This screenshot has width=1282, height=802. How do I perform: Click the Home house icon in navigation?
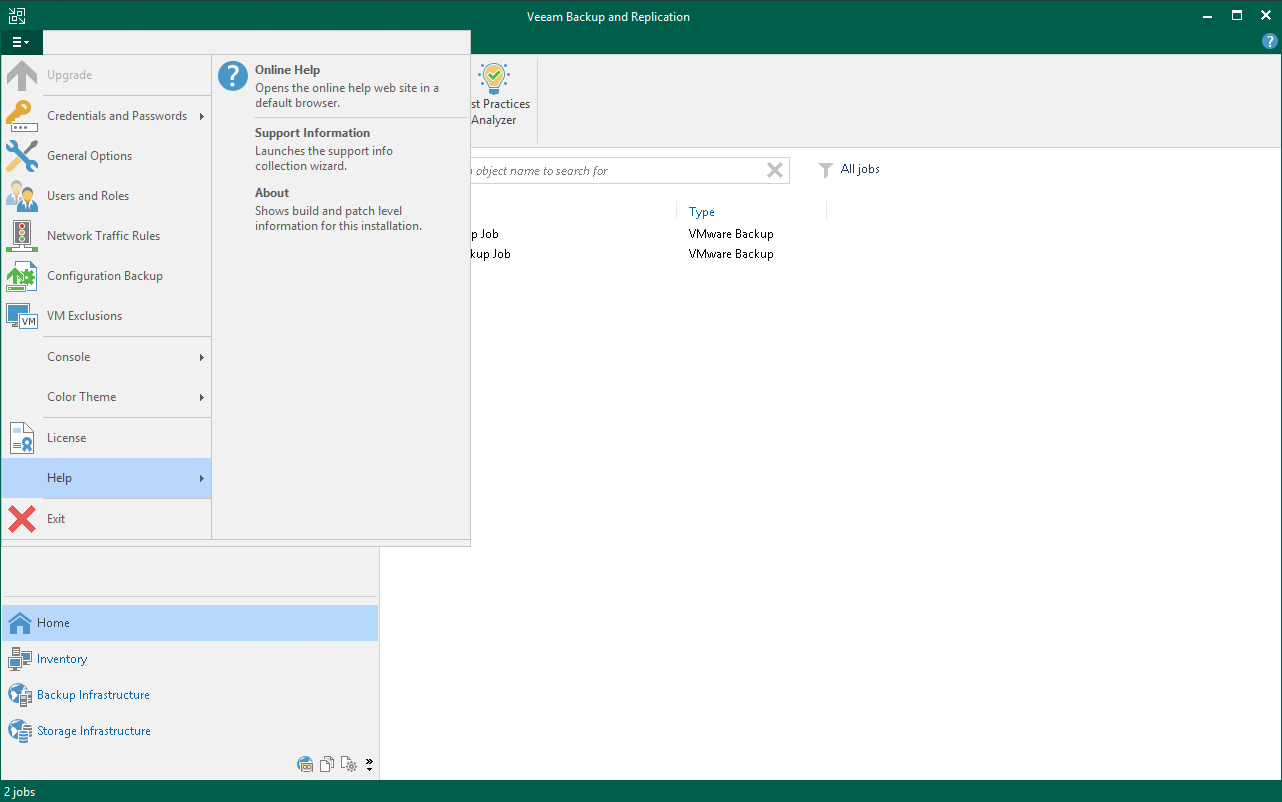coord(20,623)
